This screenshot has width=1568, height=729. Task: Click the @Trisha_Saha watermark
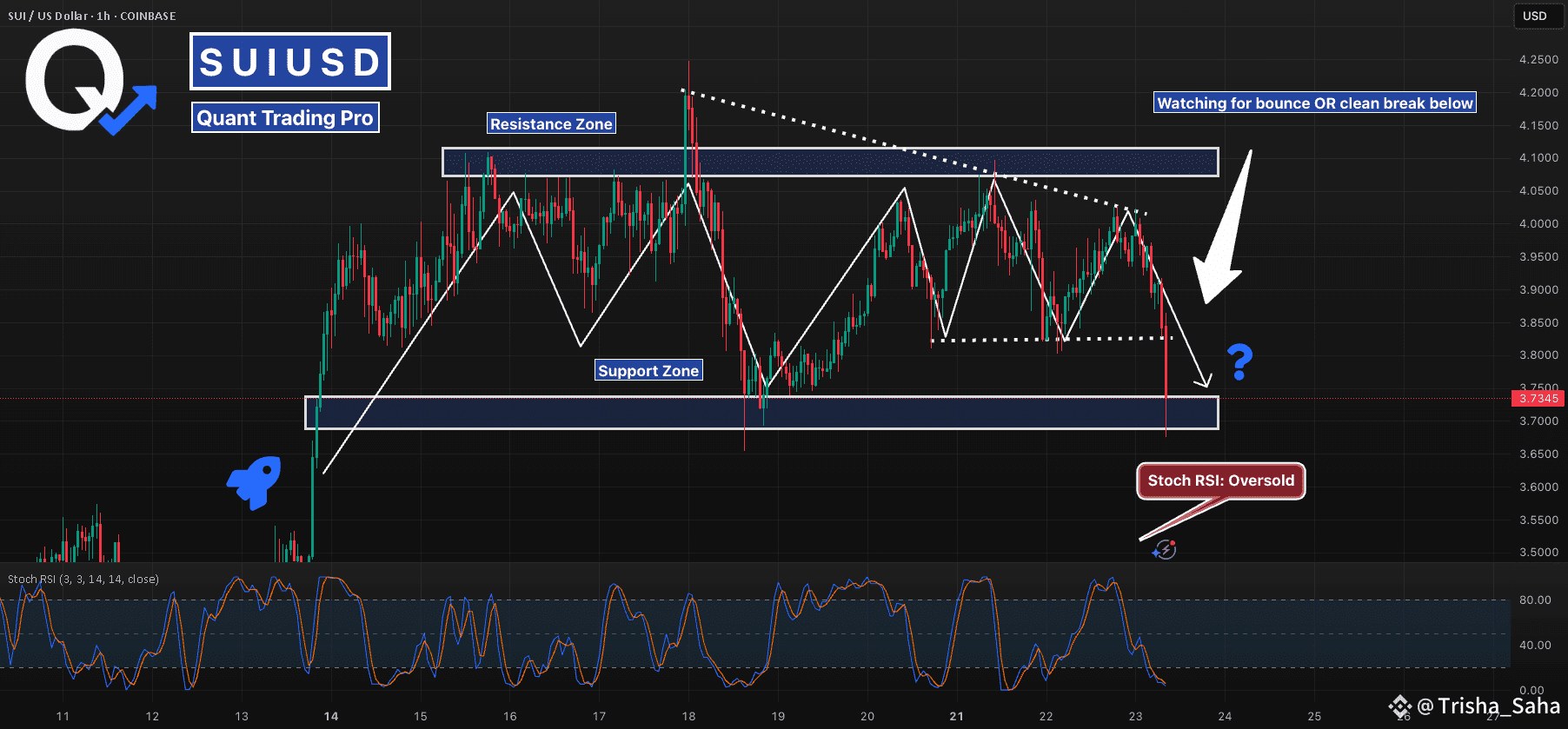(1488, 706)
